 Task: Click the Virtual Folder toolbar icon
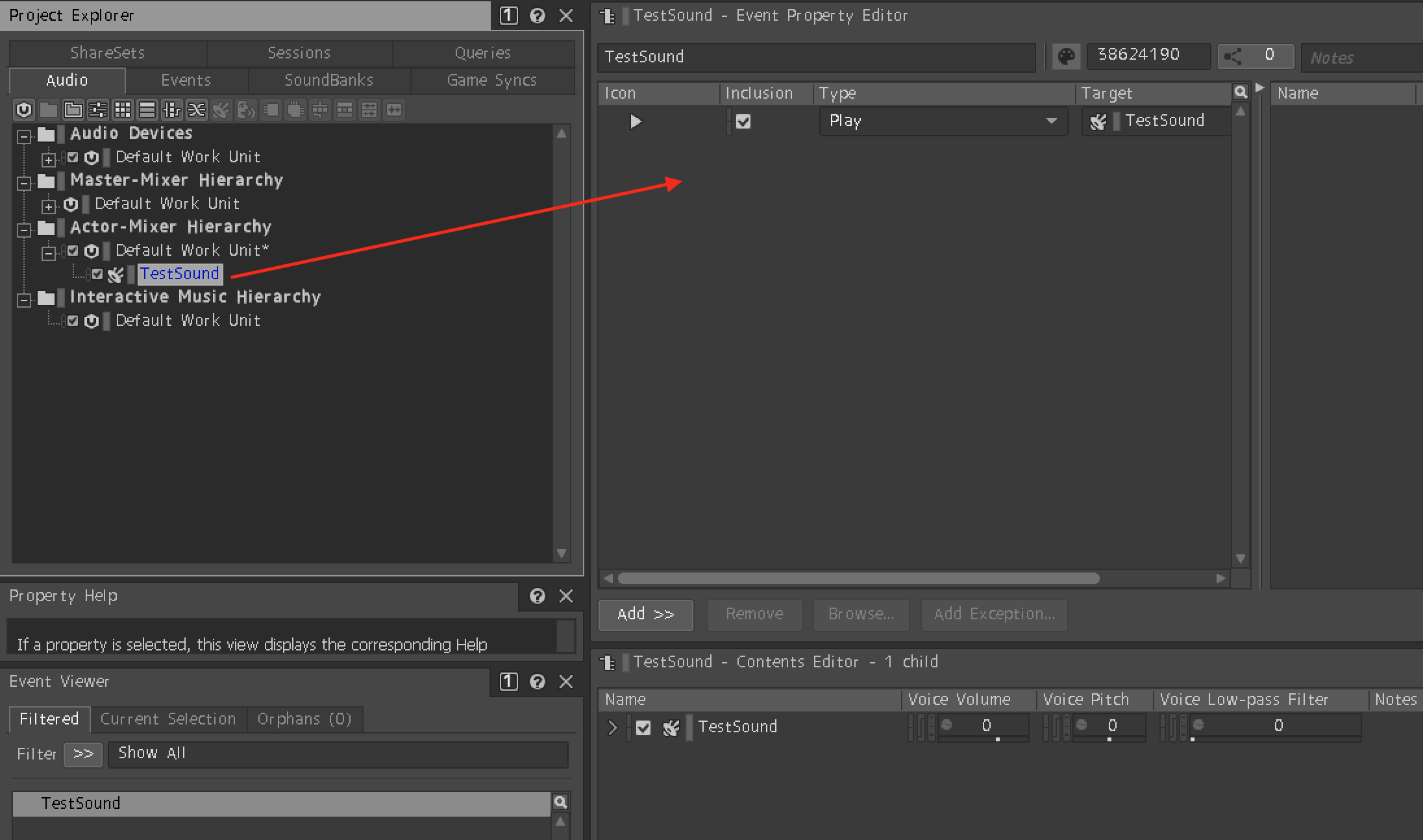pyautogui.click(x=73, y=110)
